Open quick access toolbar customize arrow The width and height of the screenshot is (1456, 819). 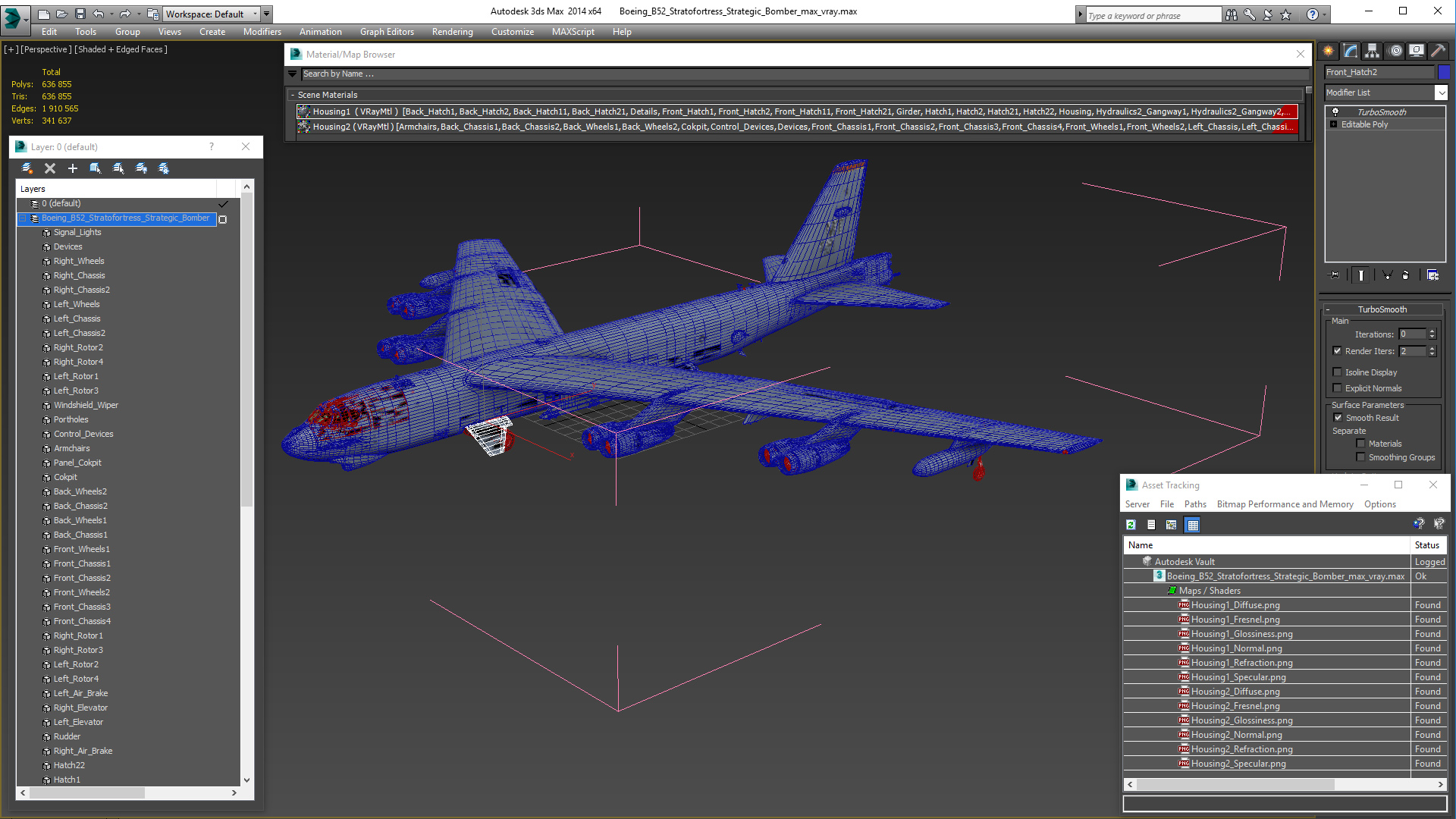coord(266,14)
